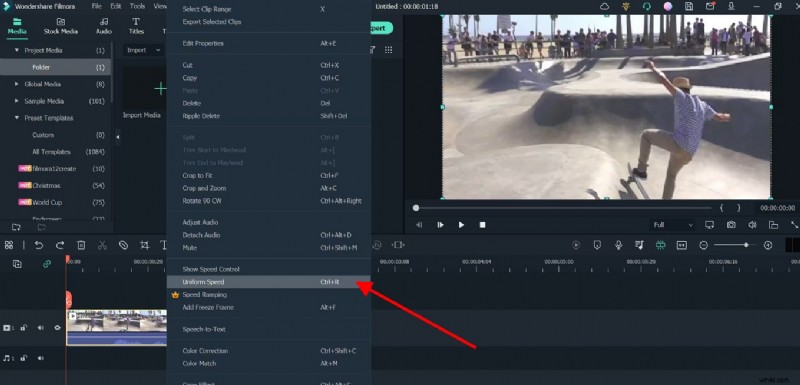The height and width of the screenshot is (385, 800).
Task: Toggle lock on the video track
Action: (23, 328)
